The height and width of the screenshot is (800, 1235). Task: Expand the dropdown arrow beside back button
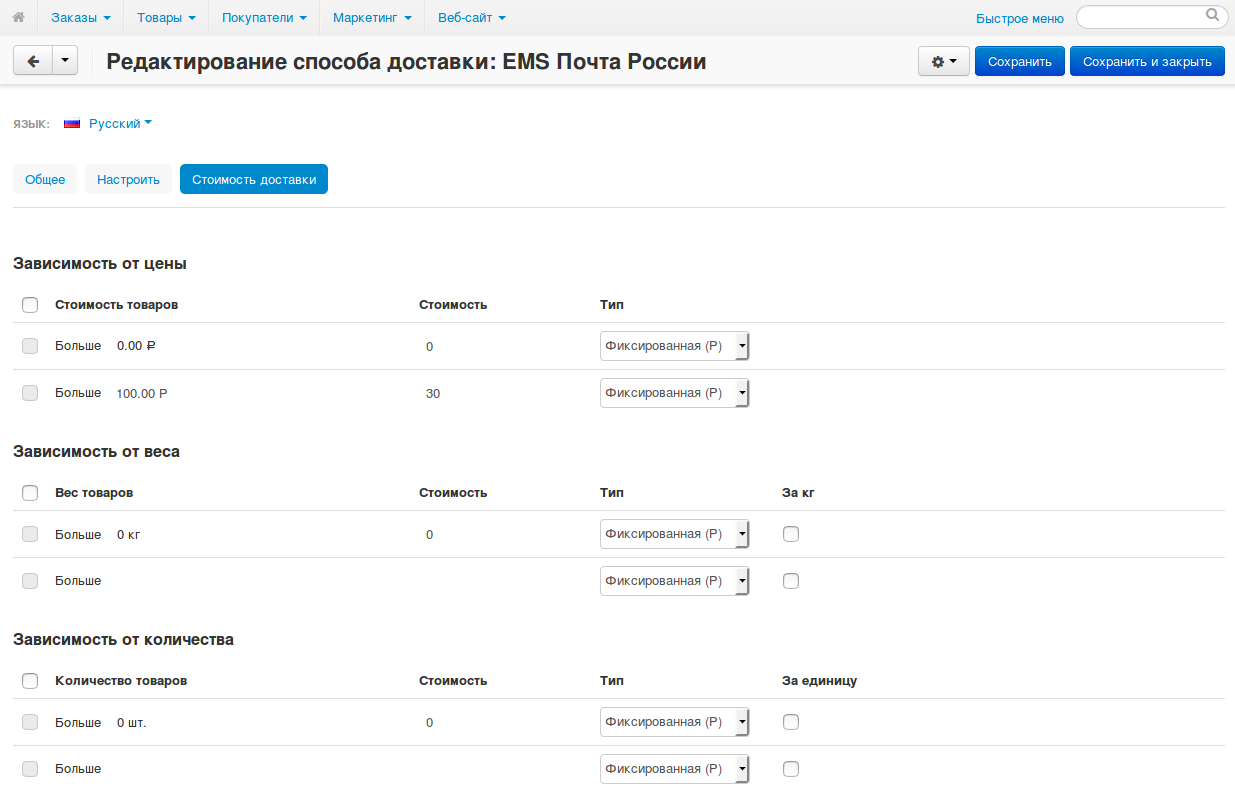tap(65, 61)
